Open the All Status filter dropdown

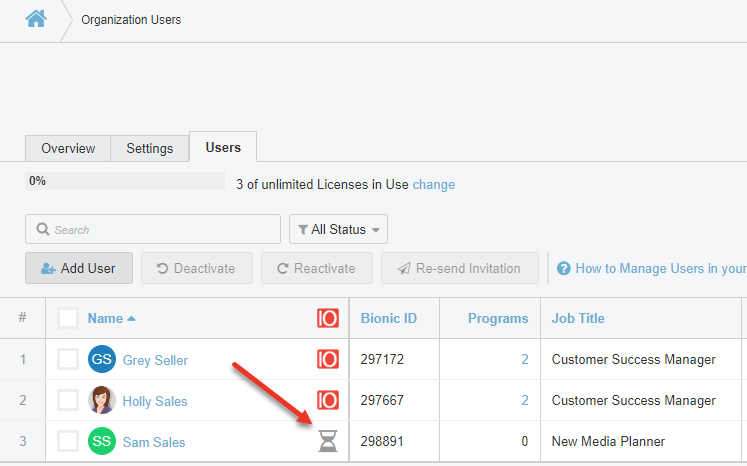coord(338,229)
